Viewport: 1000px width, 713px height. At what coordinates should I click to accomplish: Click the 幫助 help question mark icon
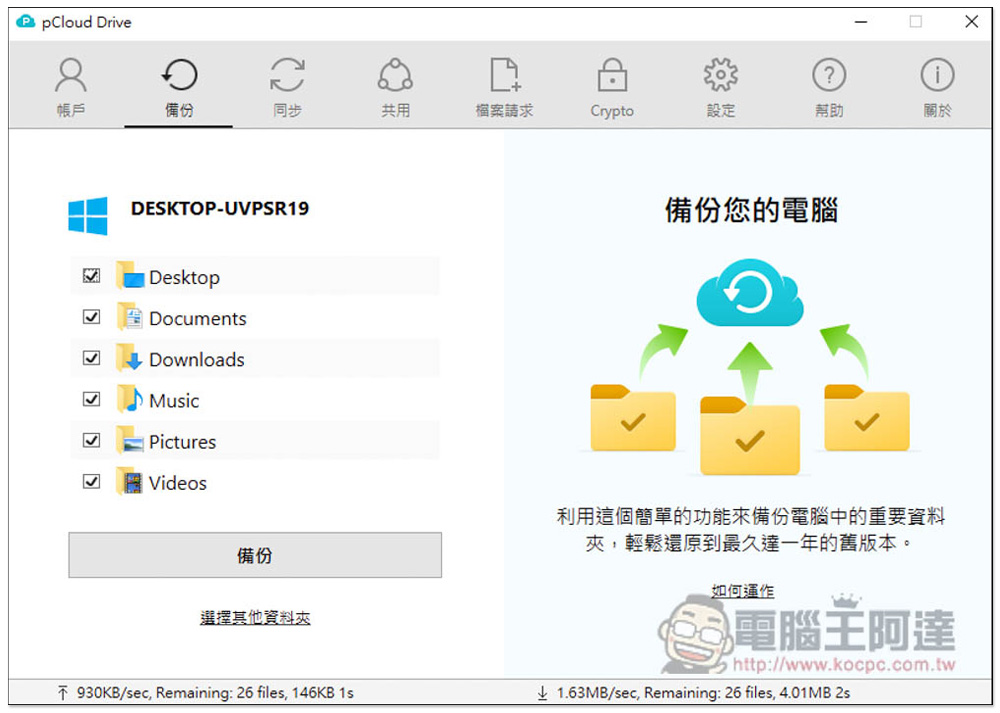click(x=829, y=75)
